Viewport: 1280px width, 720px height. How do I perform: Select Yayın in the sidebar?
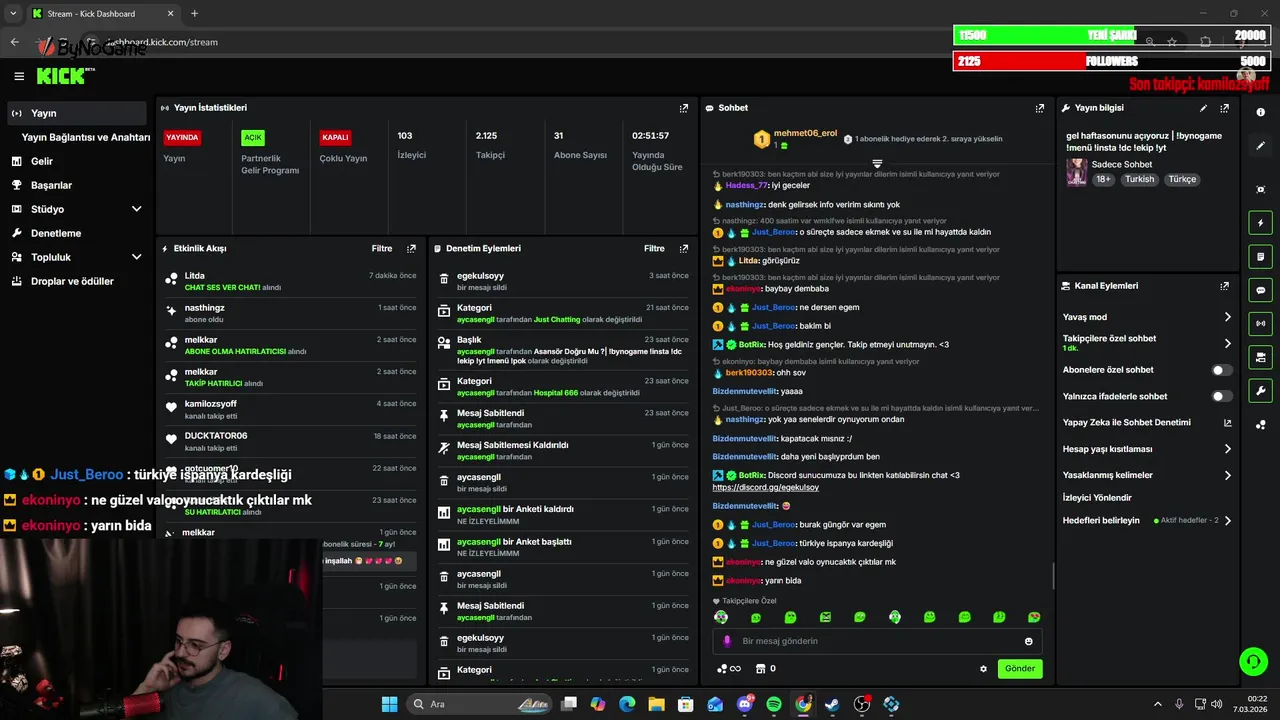click(76, 113)
